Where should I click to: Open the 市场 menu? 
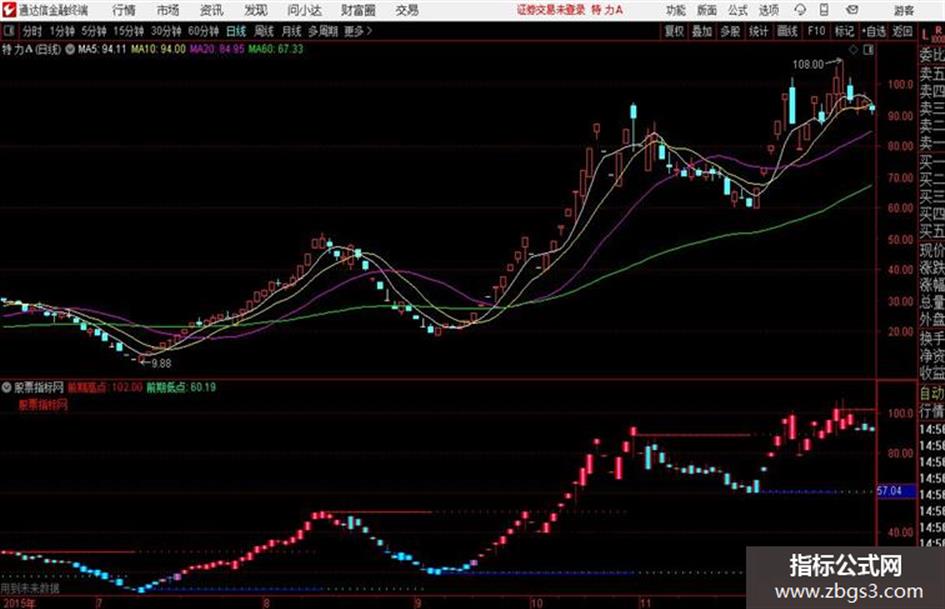(168, 10)
